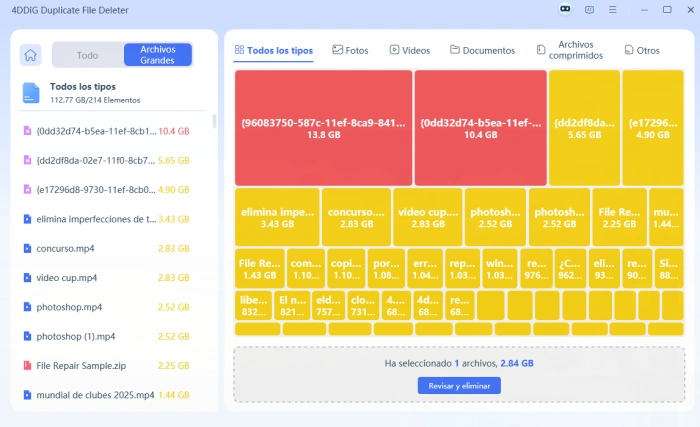Open the Fotos tab
Viewport: 700px width, 427px height.
(350, 50)
